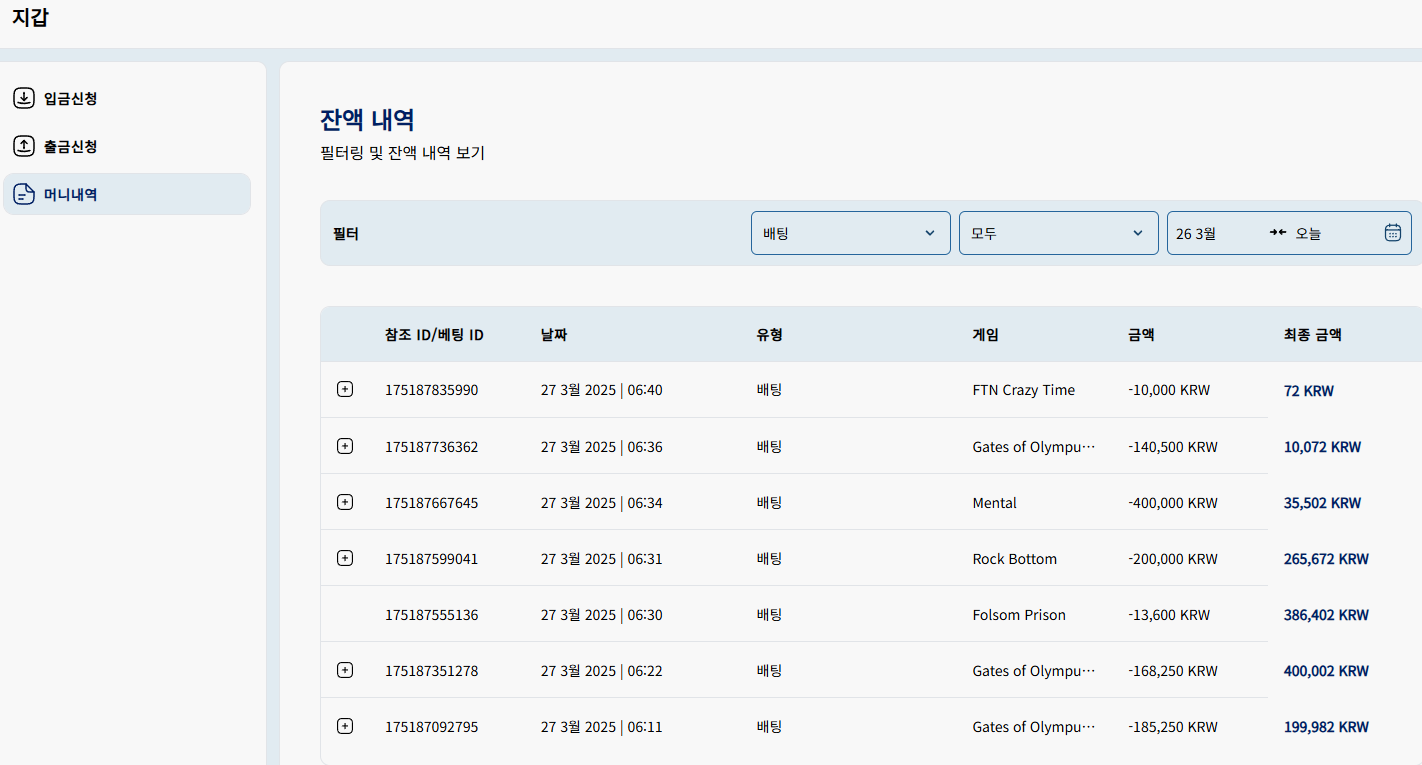The width and height of the screenshot is (1422, 765).
Task: Click date '27 3월 2025 | 06:31'
Action: 602,559
